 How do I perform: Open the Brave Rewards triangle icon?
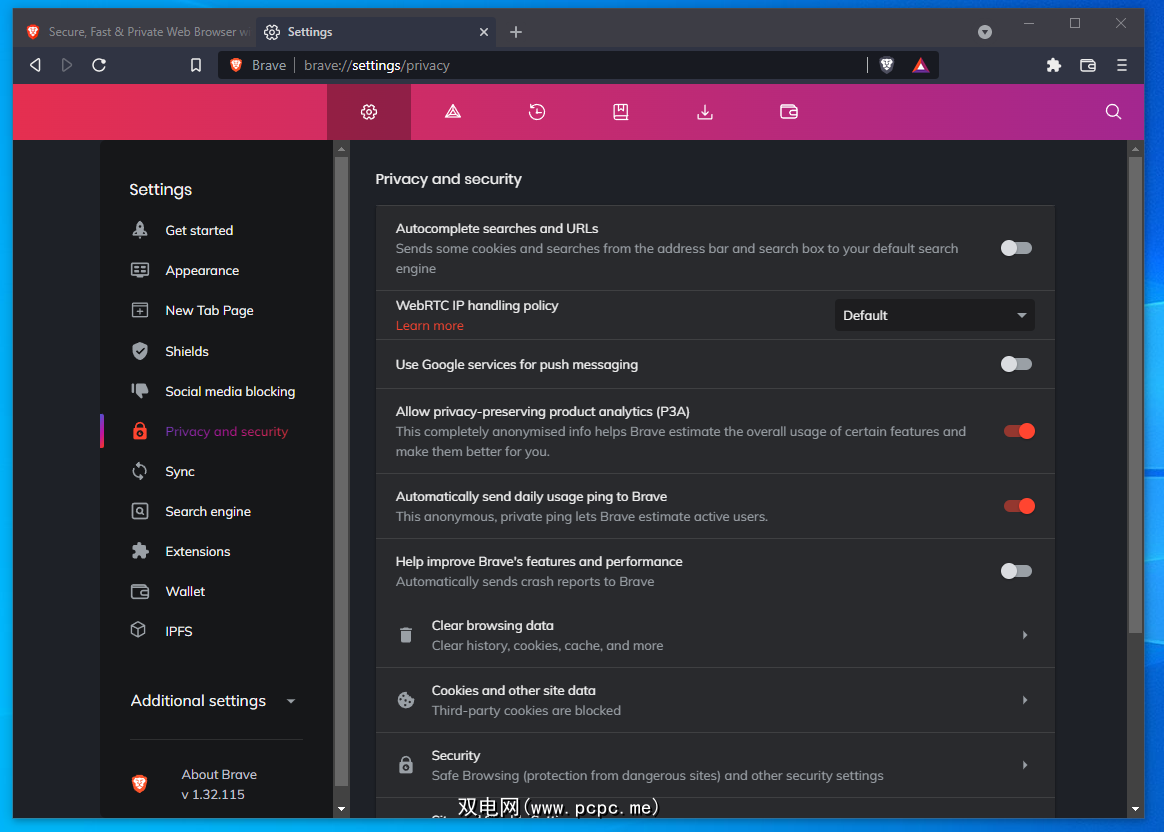pos(920,65)
